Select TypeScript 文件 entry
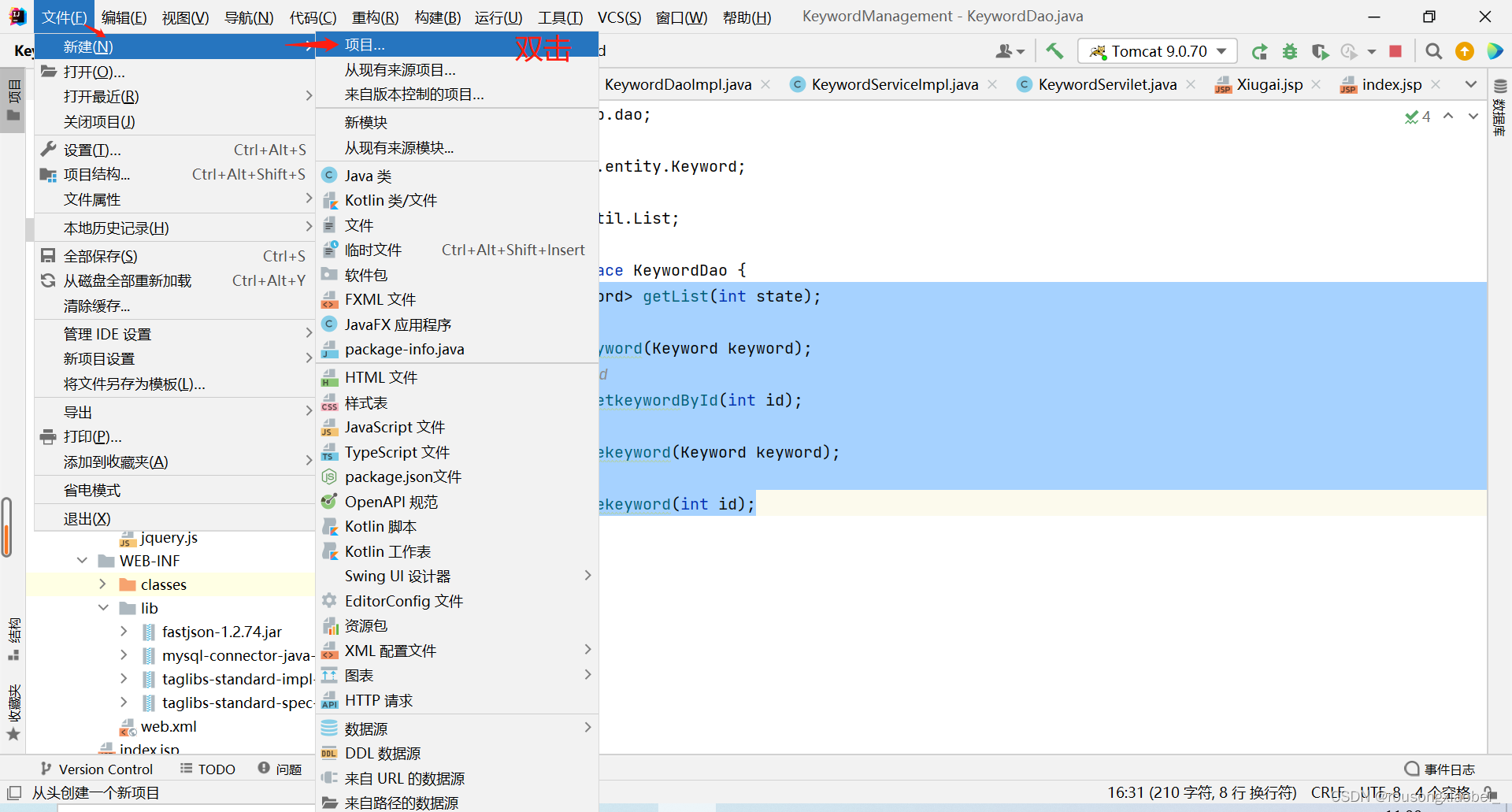Viewport: 1512px width, 812px height. (457, 452)
